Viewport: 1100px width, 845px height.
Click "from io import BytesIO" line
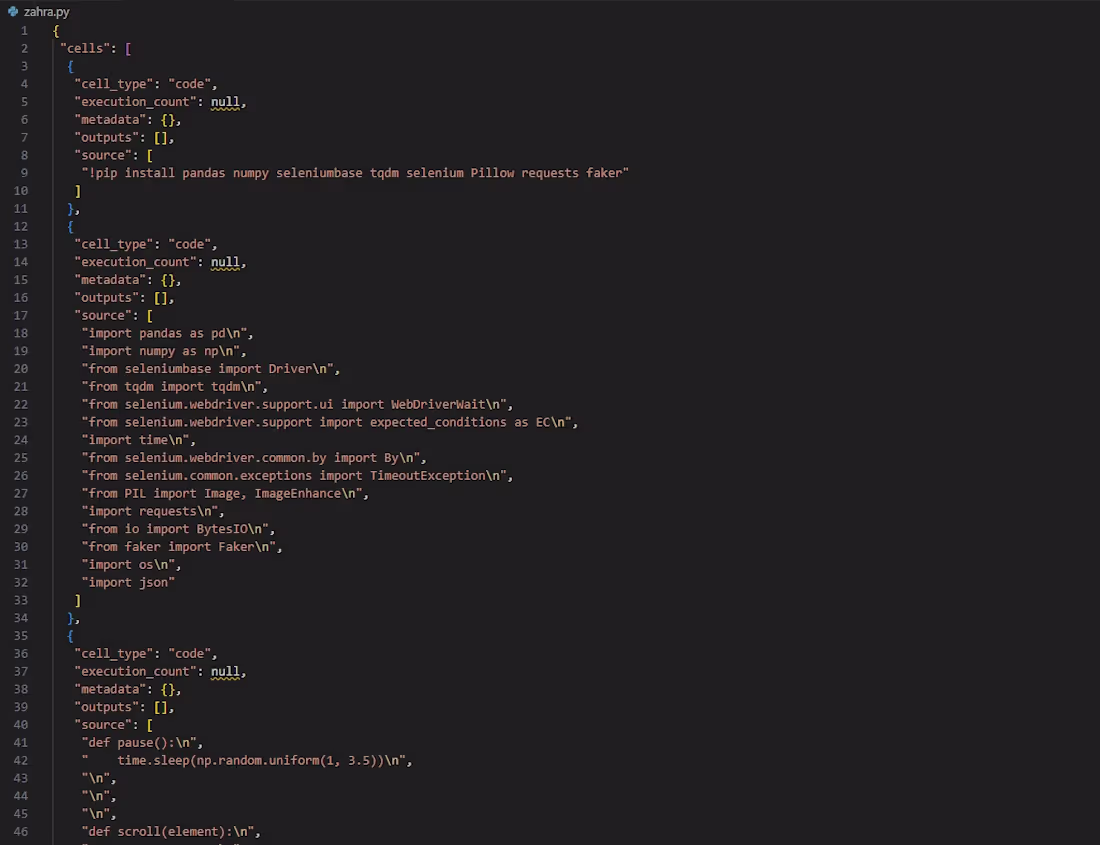pos(178,529)
